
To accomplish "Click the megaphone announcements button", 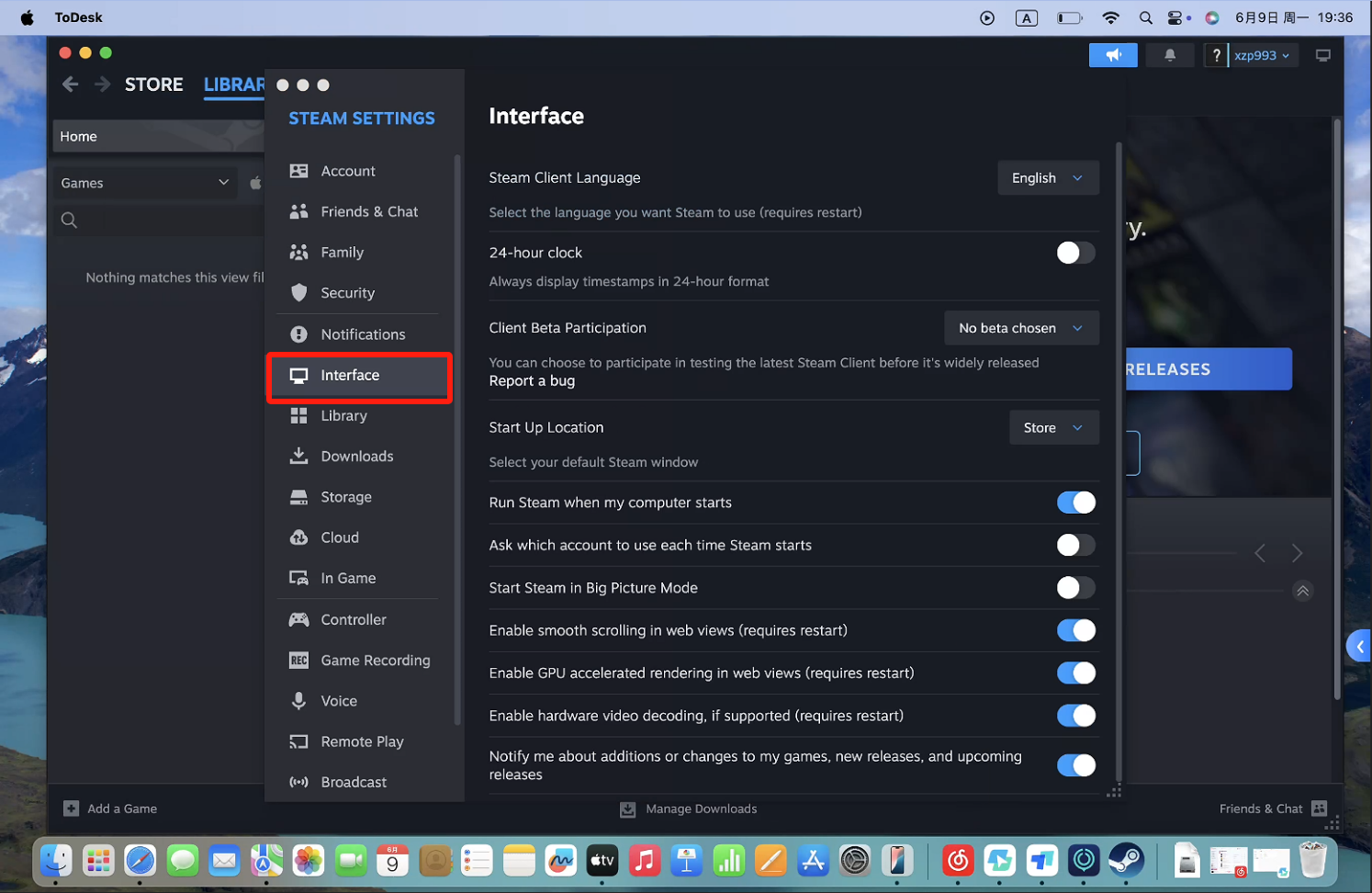I will (1113, 55).
